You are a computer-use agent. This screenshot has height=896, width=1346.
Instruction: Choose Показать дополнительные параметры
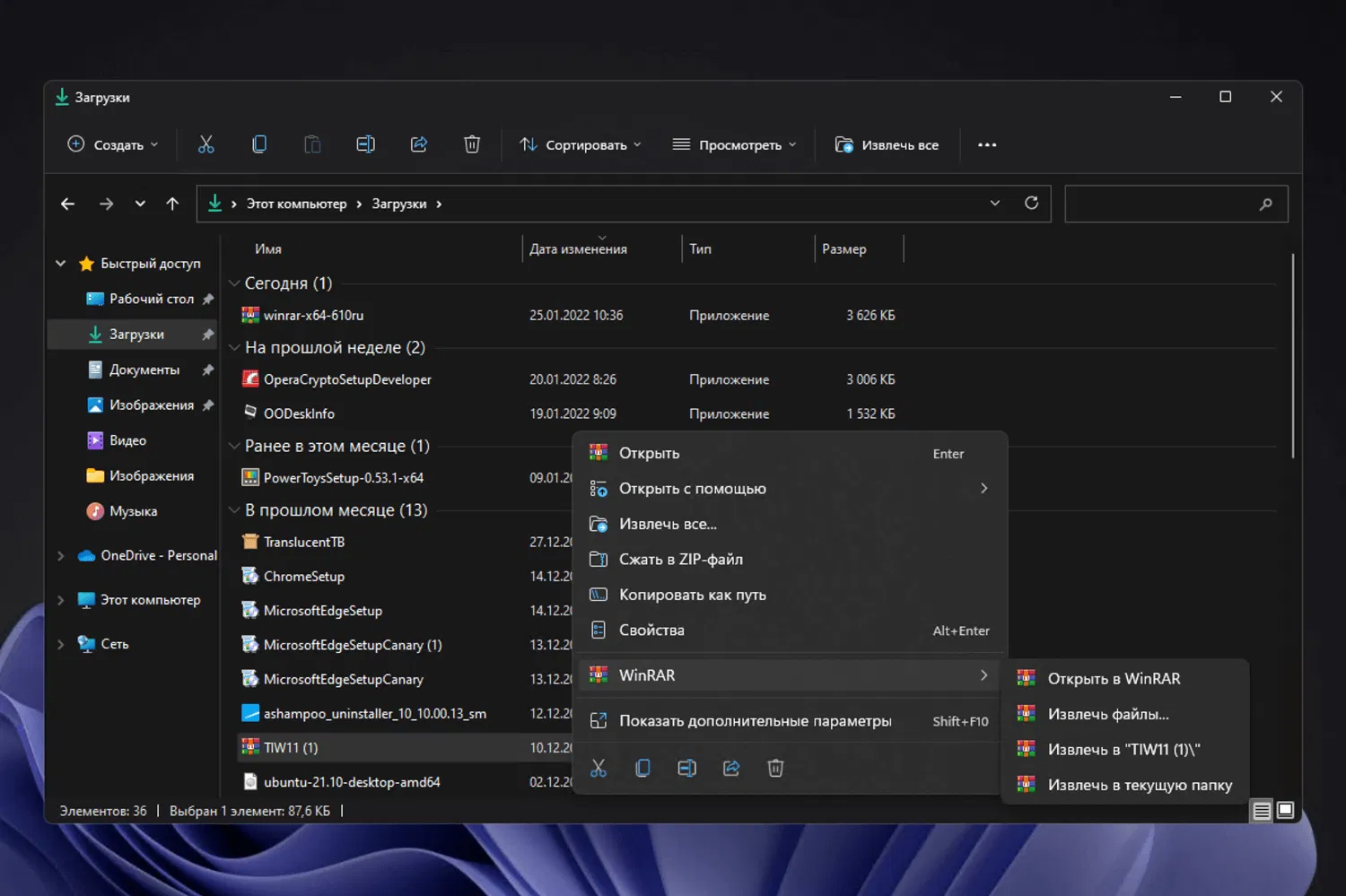tap(790, 721)
